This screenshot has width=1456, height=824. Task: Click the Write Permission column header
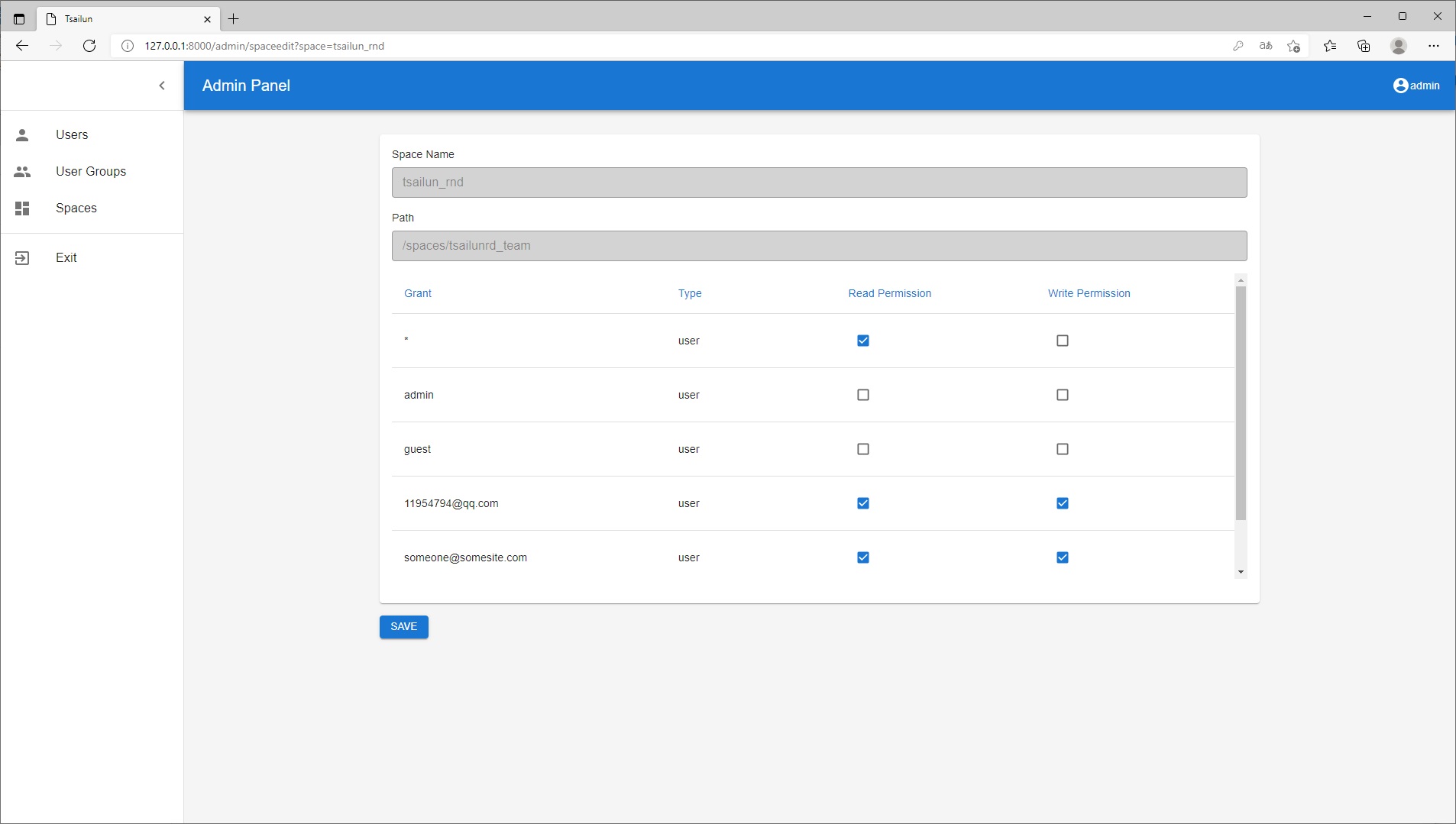pos(1089,293)
